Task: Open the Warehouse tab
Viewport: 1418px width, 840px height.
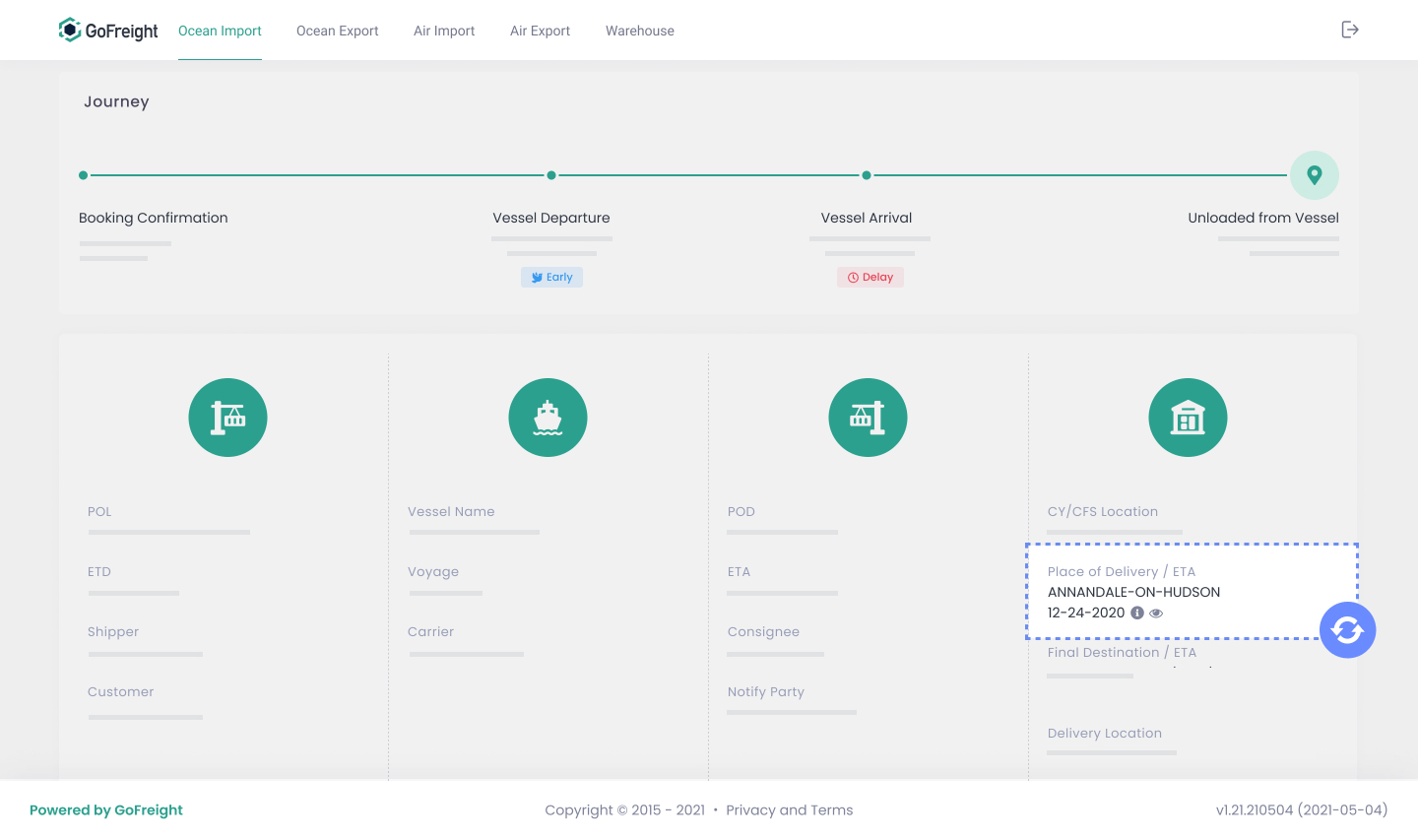Action: 640,31
